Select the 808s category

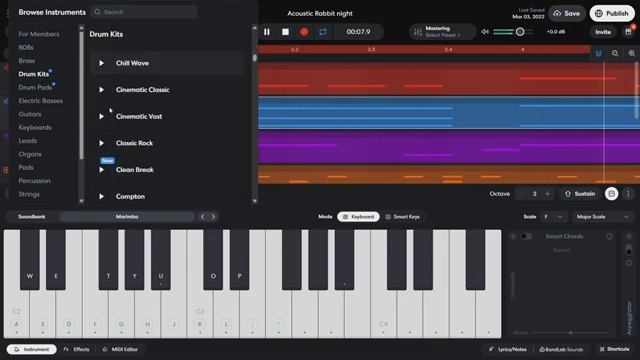click(26, 47)
